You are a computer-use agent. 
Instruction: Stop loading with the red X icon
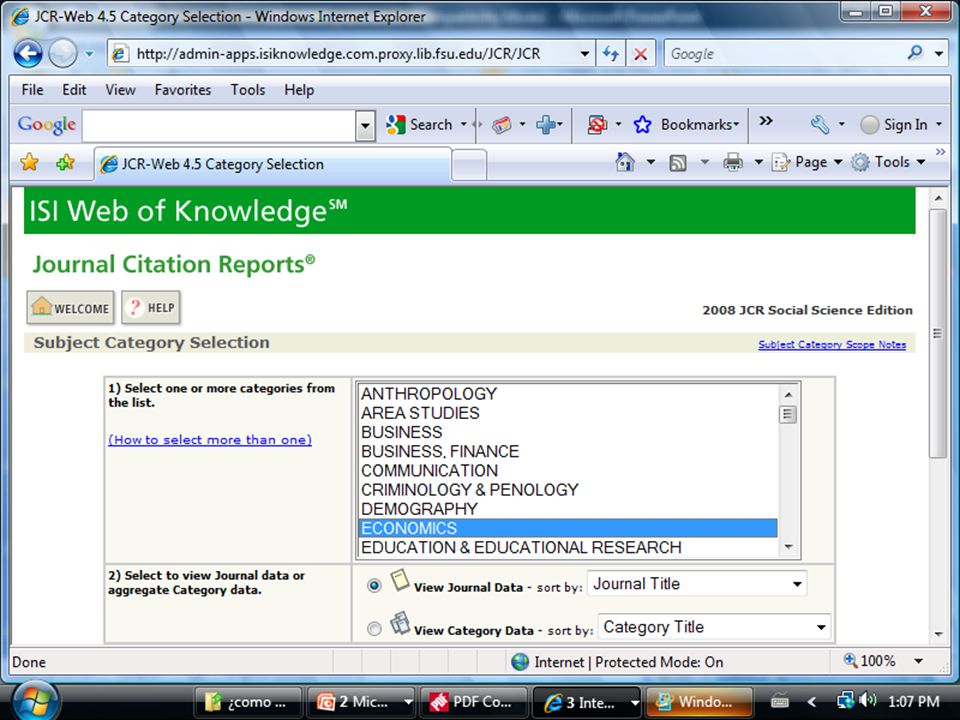click(640, 54)
